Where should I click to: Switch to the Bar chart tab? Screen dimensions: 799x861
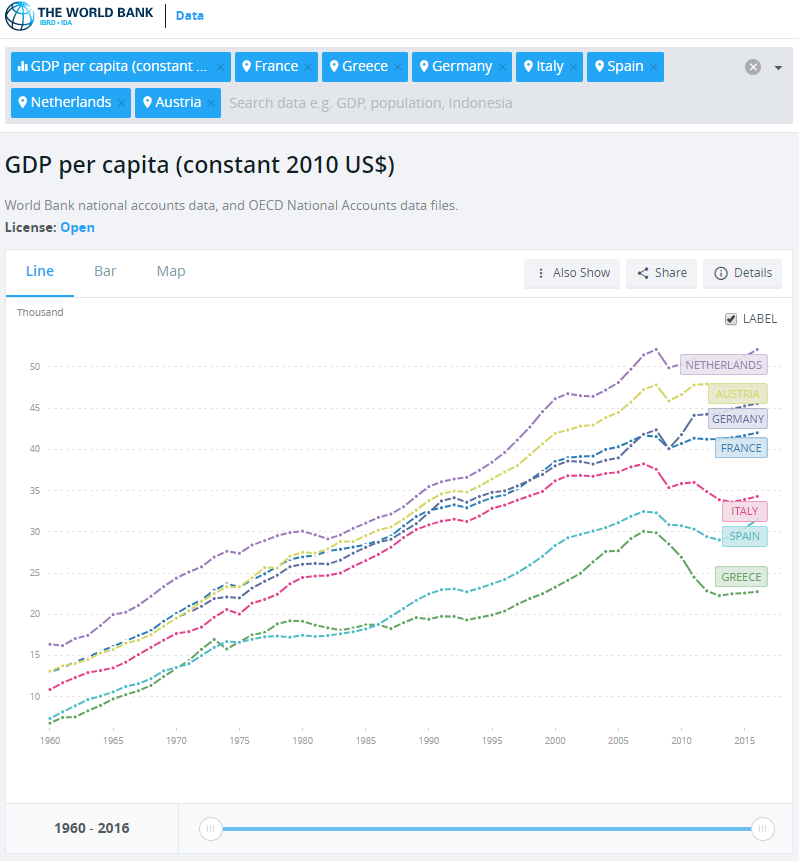tap(105, 272)
